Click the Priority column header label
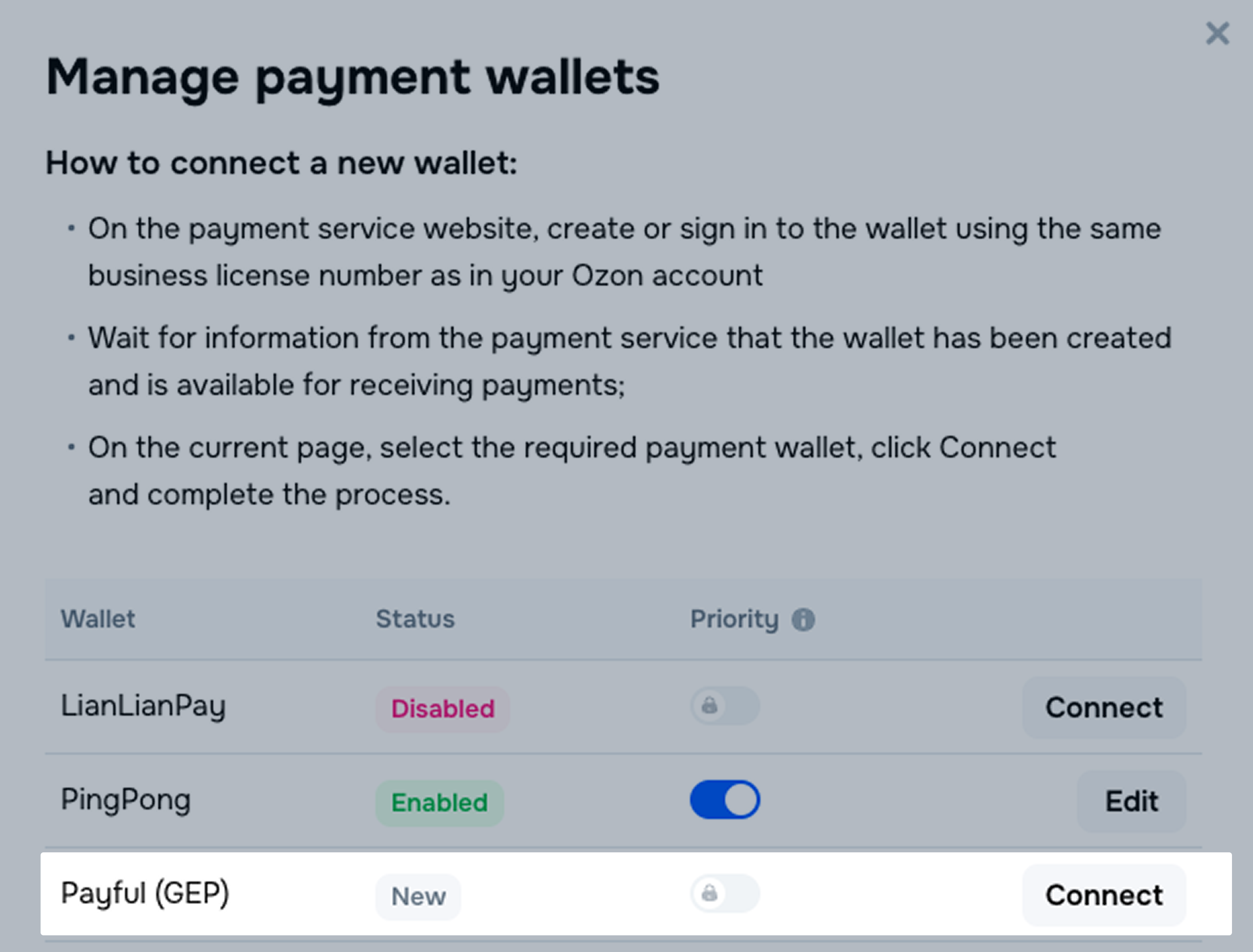 (734, 619)
